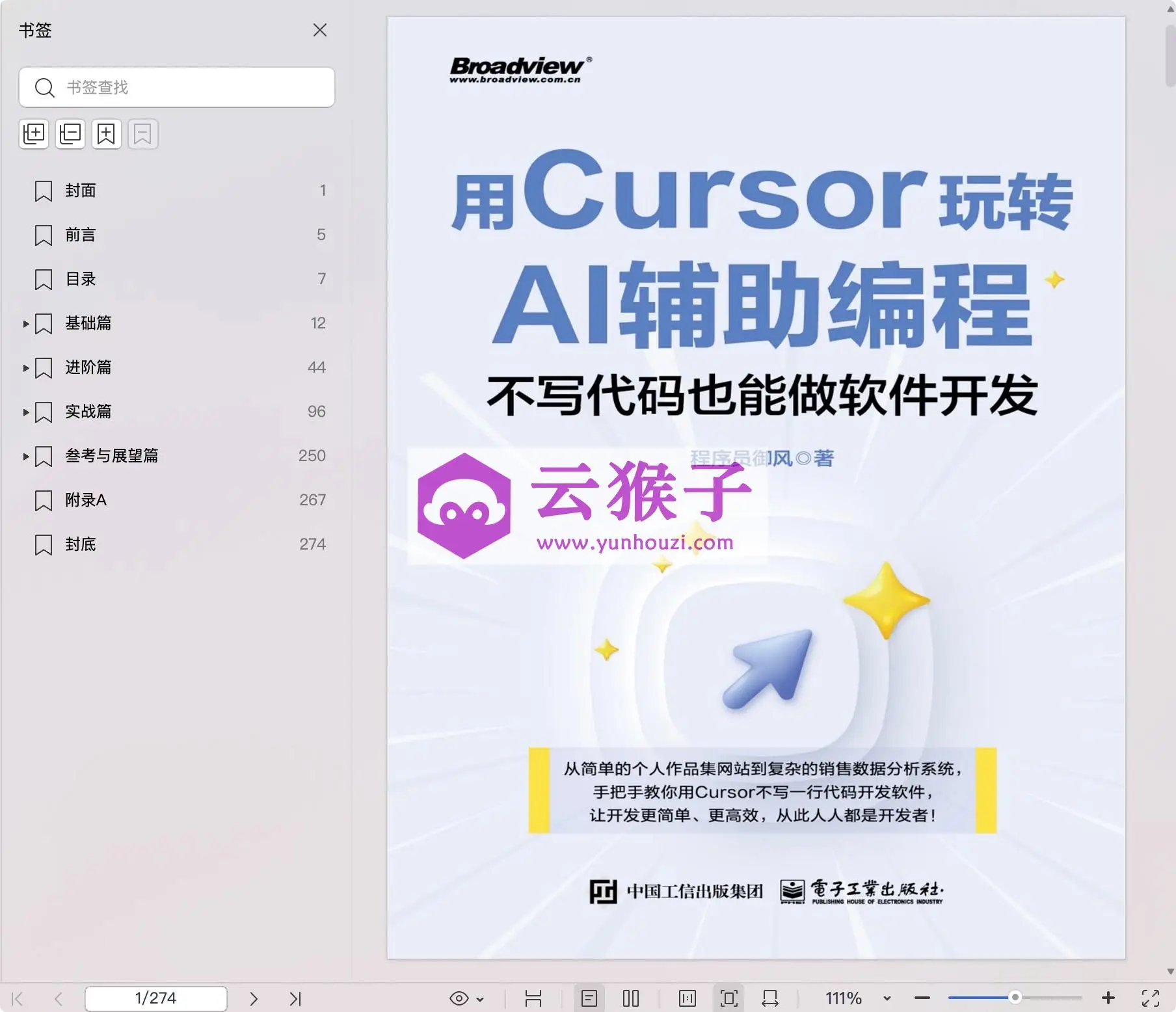Close the bookmarks panel

319,30
